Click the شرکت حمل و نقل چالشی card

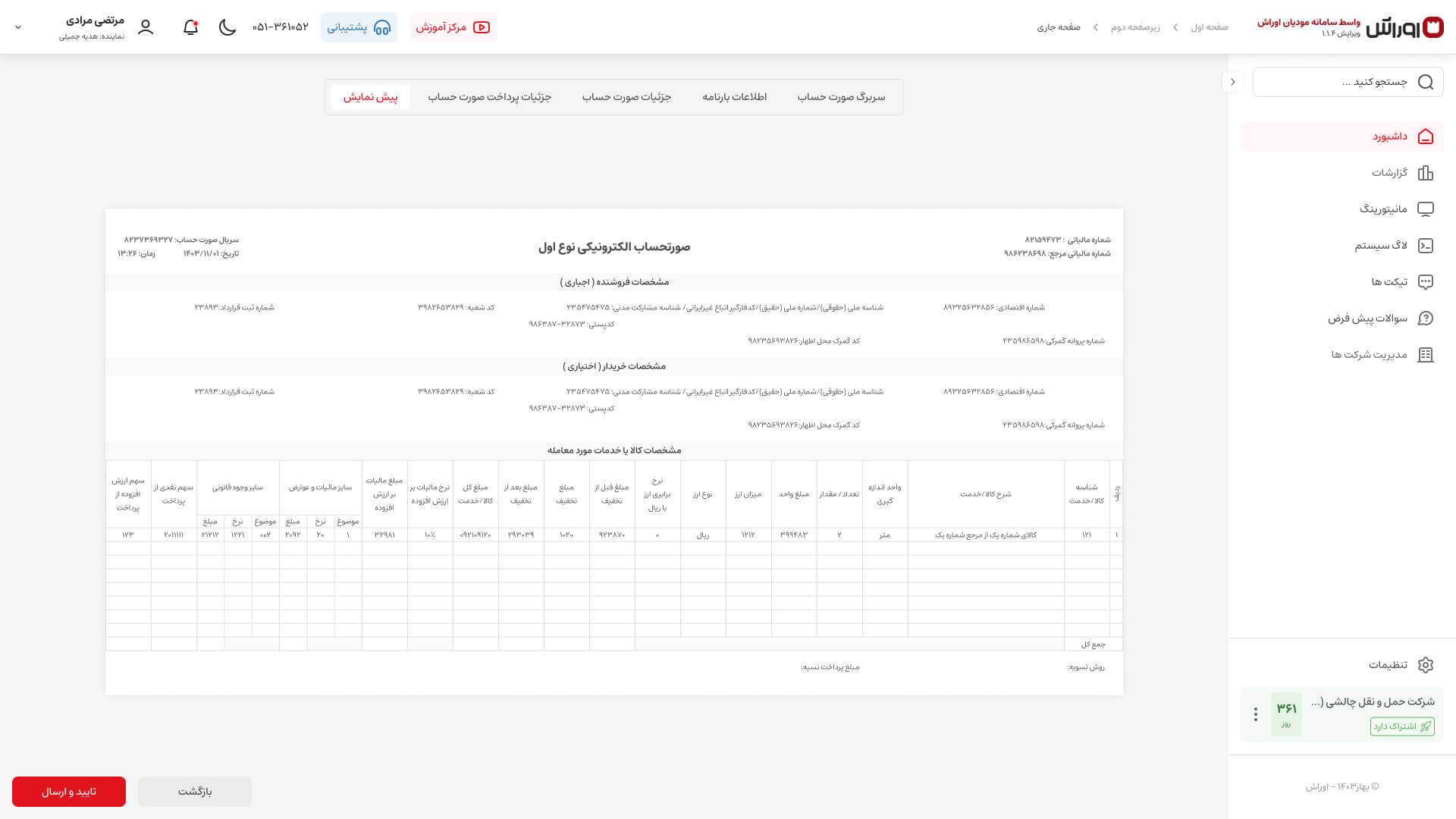pyautogui.click(x=1342, y=714)
